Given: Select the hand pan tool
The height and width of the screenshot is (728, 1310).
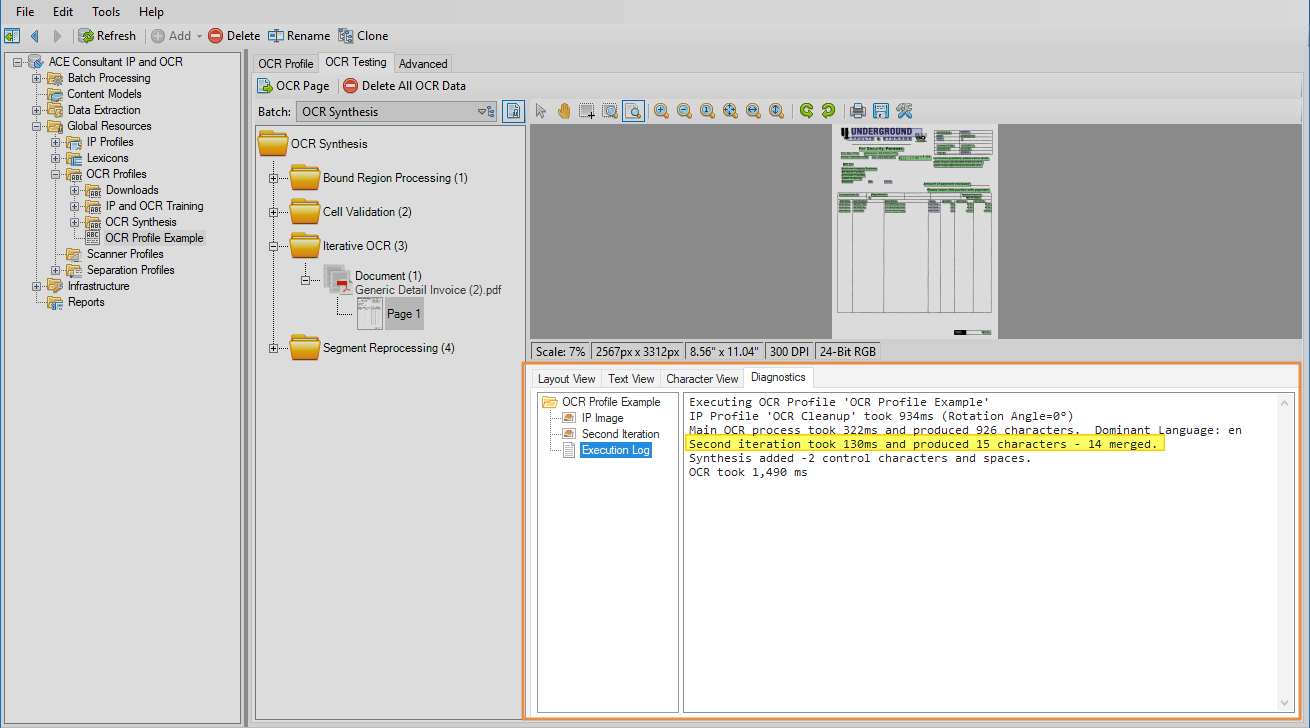Looking at the screenshot, I should [x=564, y=111].
